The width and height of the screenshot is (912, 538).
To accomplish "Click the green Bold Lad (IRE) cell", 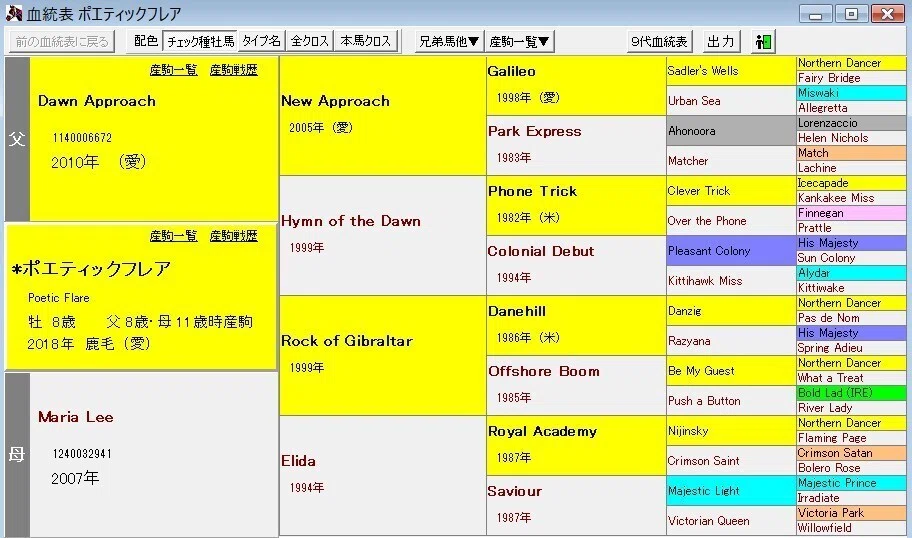I will [851, 393].
